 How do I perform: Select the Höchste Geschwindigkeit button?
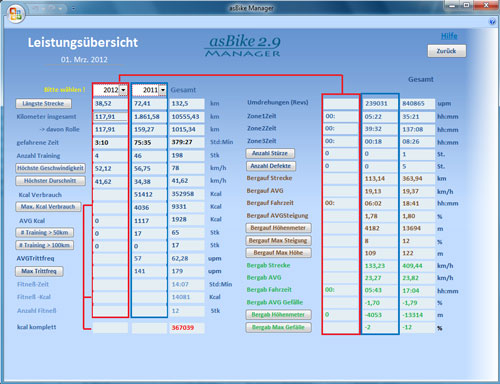[50, 168]
